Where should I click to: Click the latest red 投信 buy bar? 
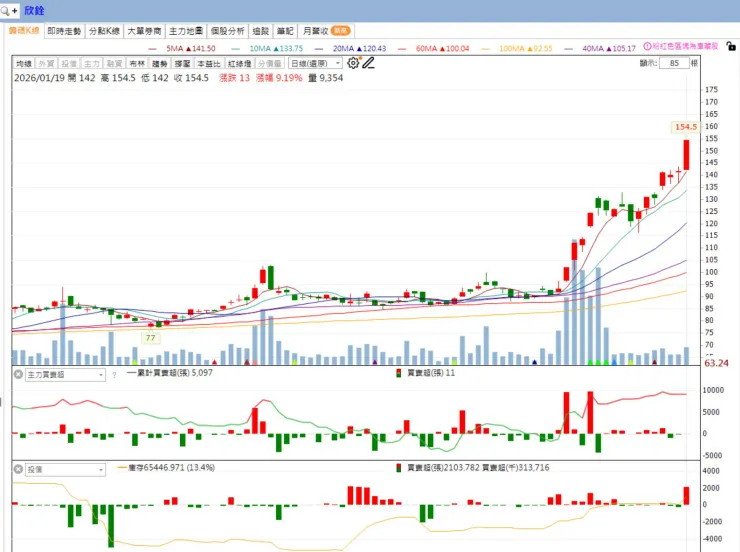coord(686,496)
